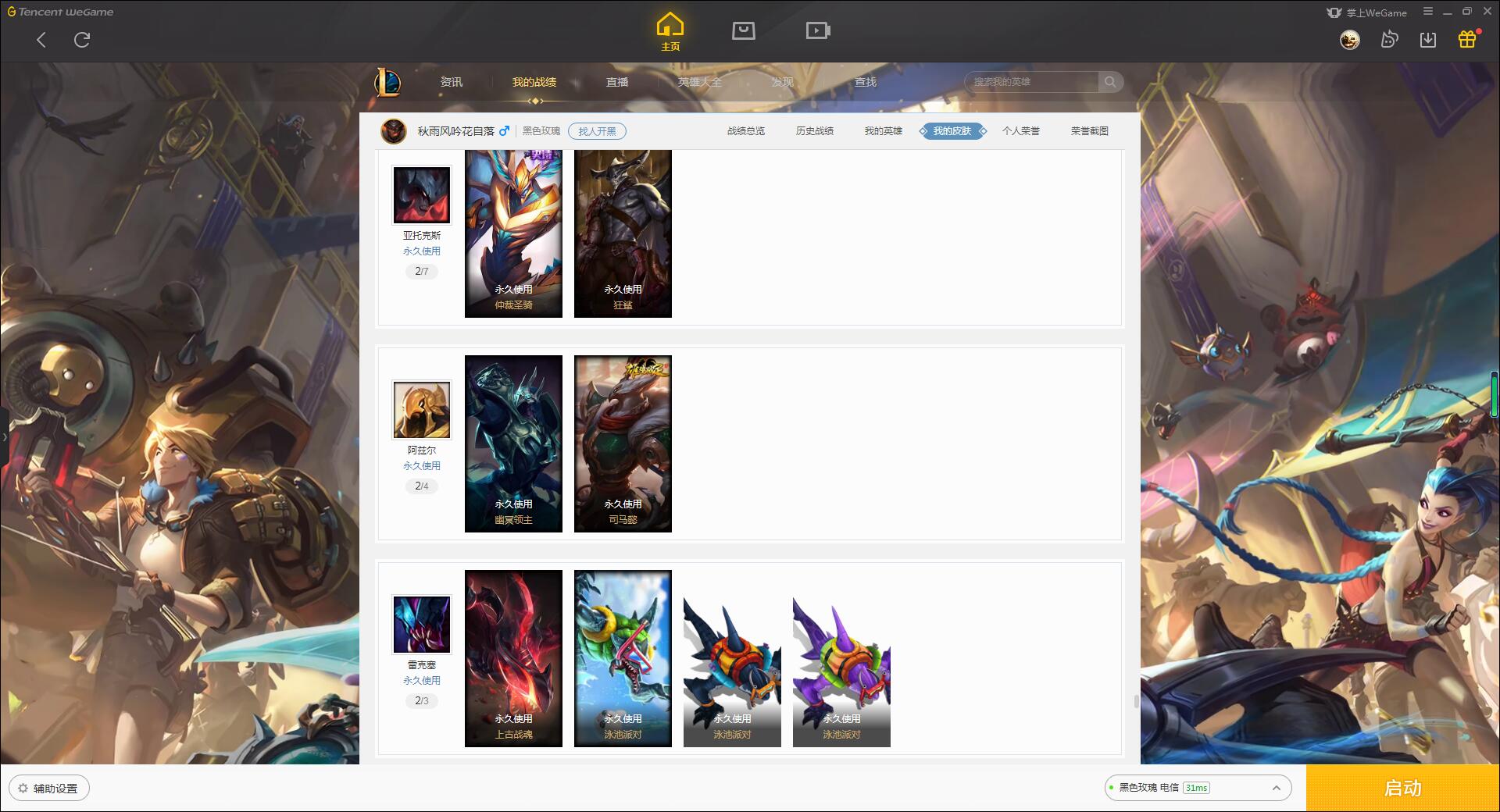Click the 雷克塞 champion portrait
Screen dimensions: 1500x812
coord(422,624)
